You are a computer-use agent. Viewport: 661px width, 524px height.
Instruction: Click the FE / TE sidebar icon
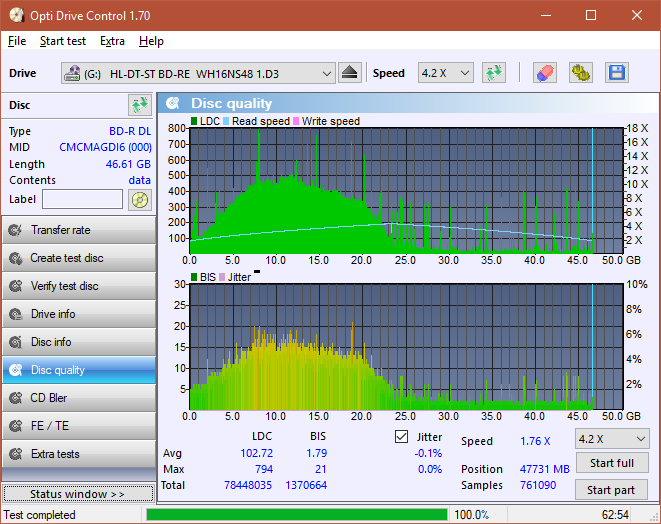[16, 426]
